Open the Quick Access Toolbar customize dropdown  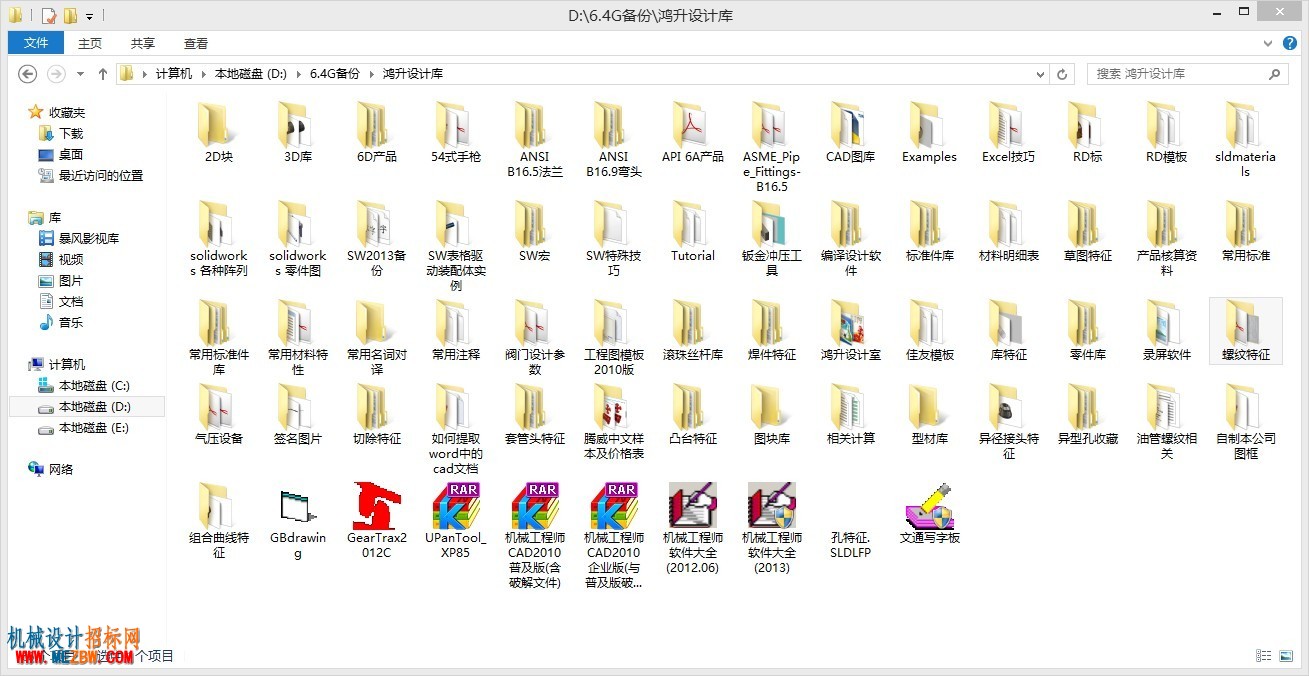[89, 16]
